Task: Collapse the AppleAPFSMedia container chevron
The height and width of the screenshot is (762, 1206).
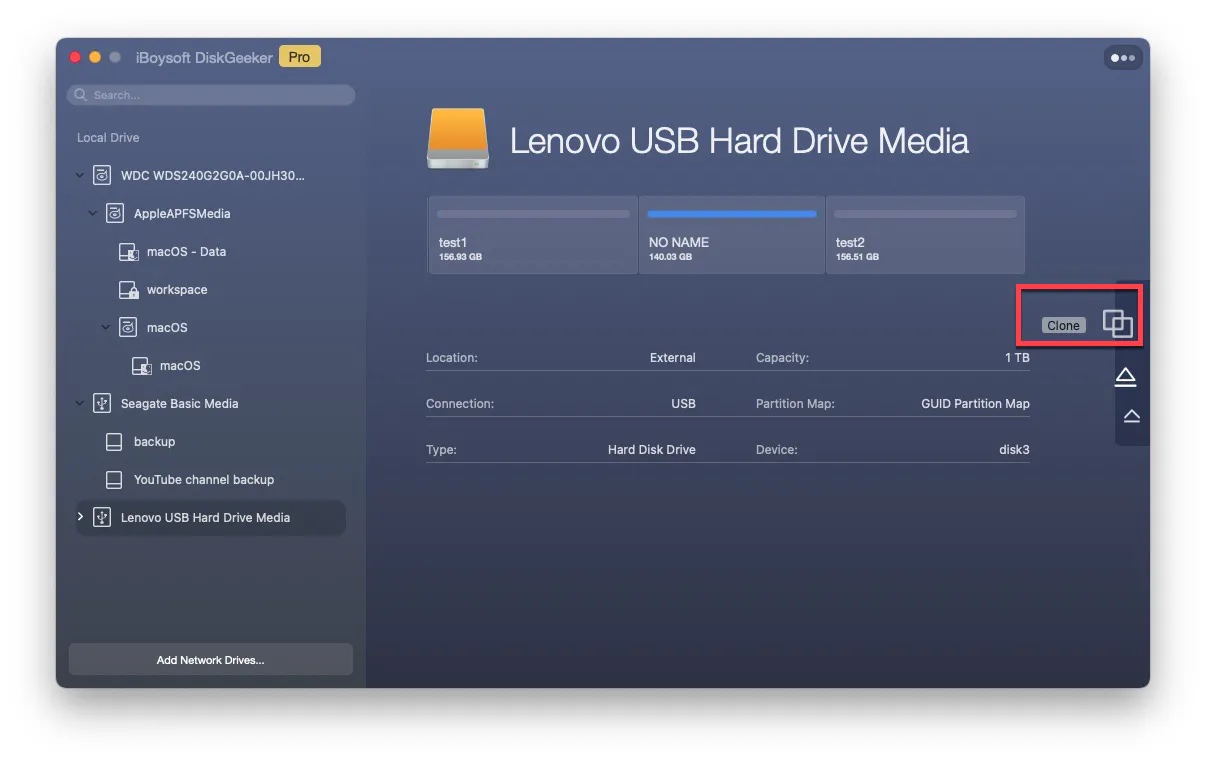Action: pos(93,214)
